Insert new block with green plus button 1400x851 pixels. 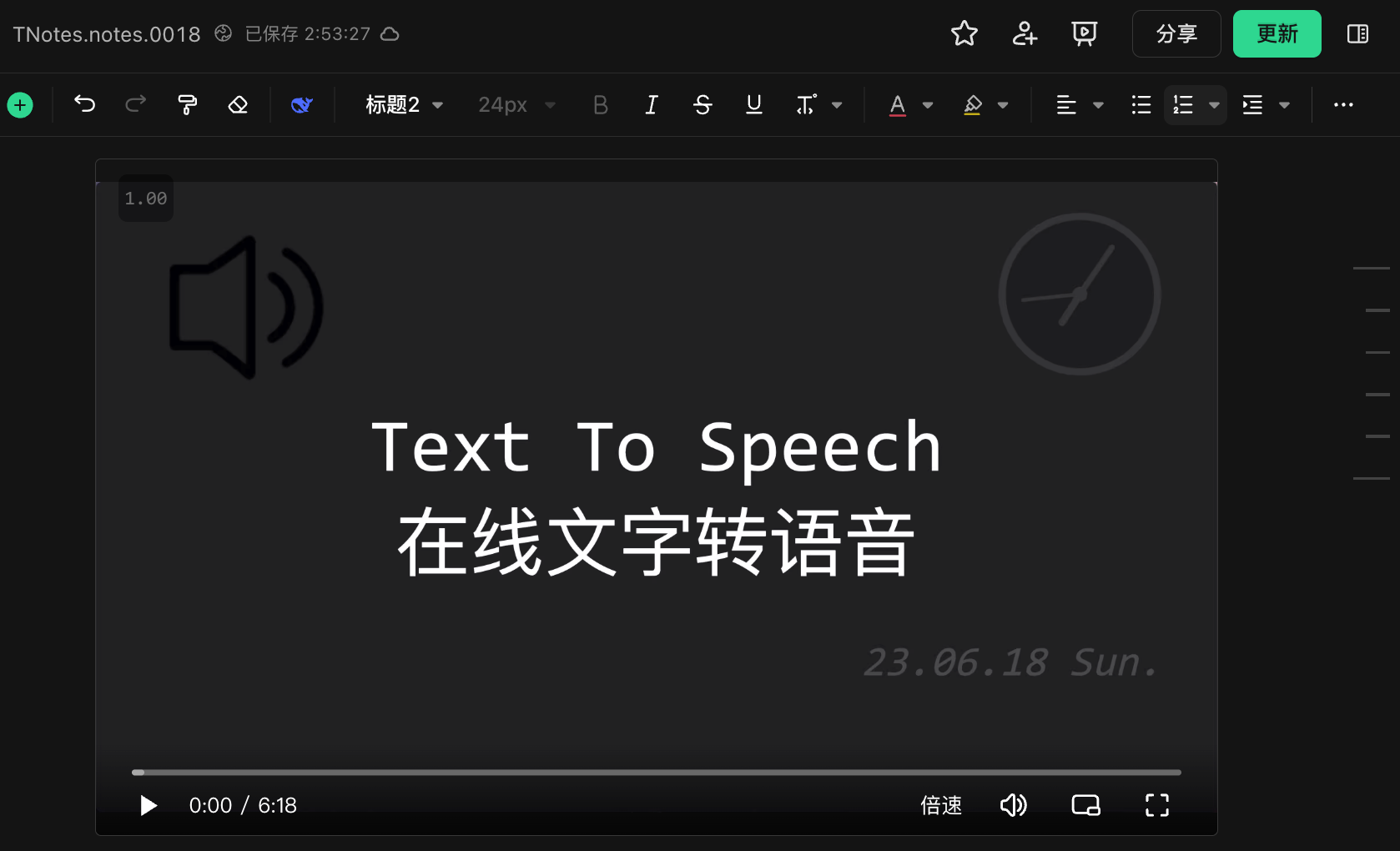click(x=19, y=104)
